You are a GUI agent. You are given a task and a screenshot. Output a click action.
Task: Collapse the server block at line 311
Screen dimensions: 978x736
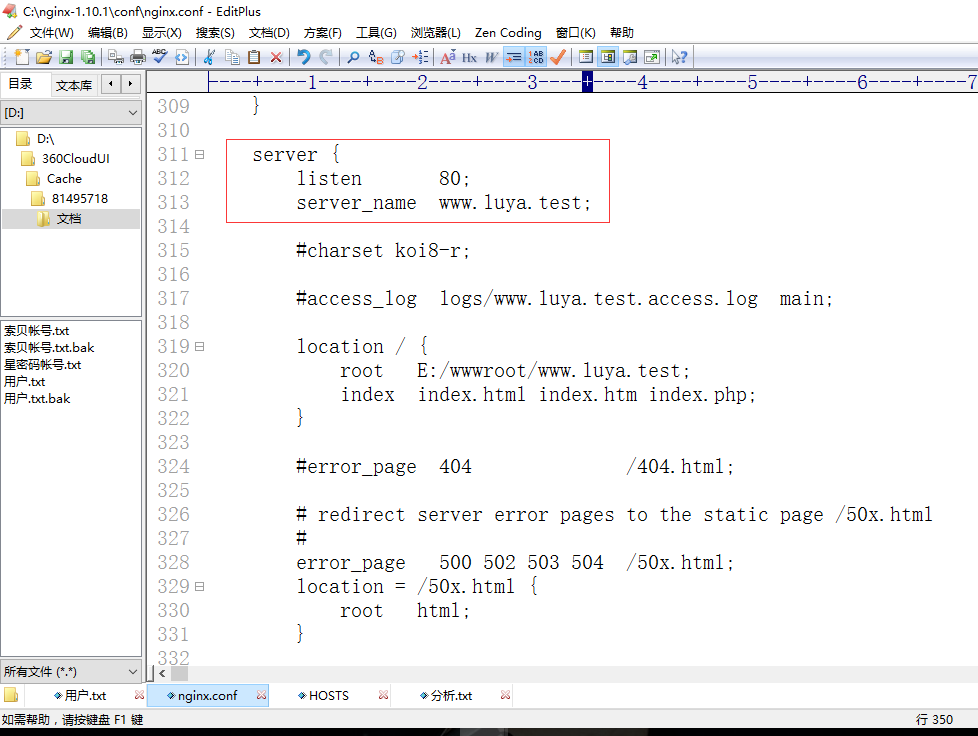tap(199, 155)
